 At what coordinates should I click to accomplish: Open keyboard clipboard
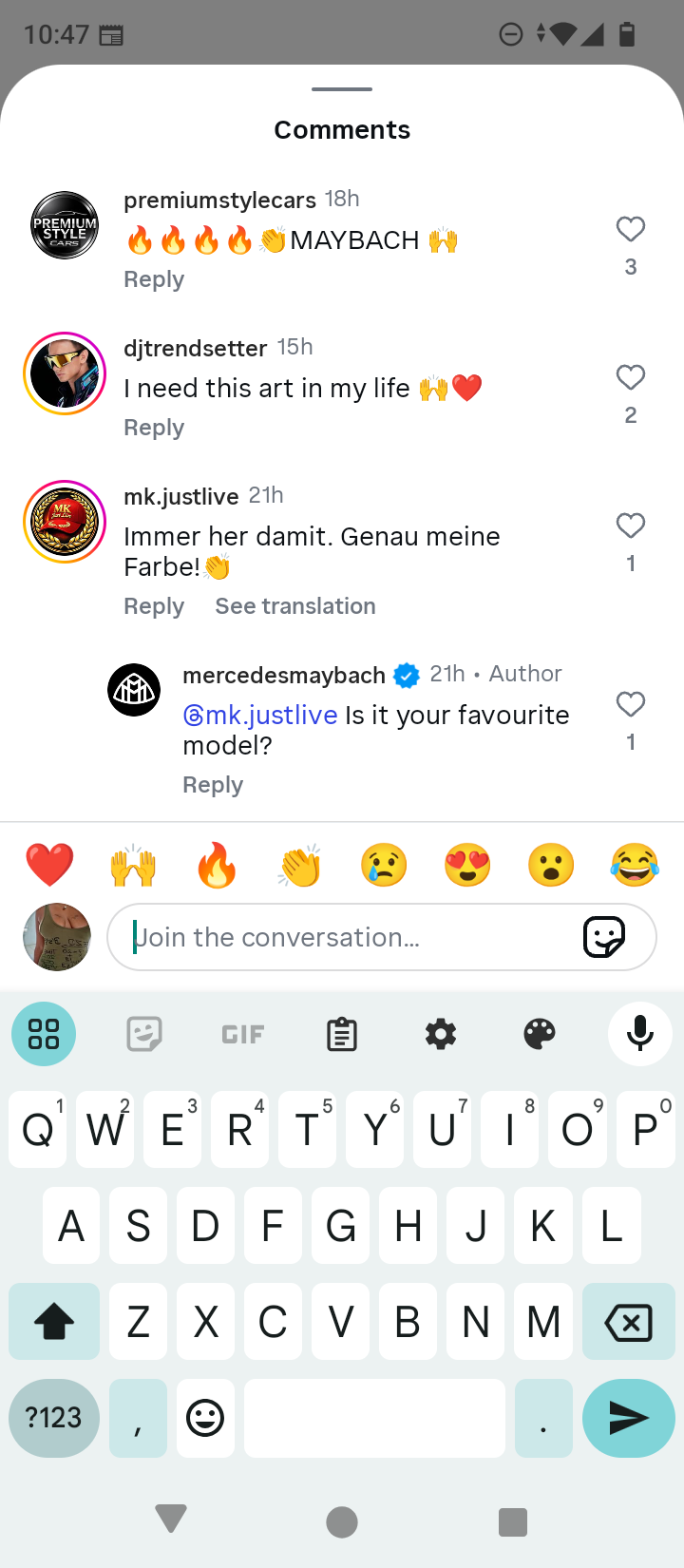(342, 1034)
